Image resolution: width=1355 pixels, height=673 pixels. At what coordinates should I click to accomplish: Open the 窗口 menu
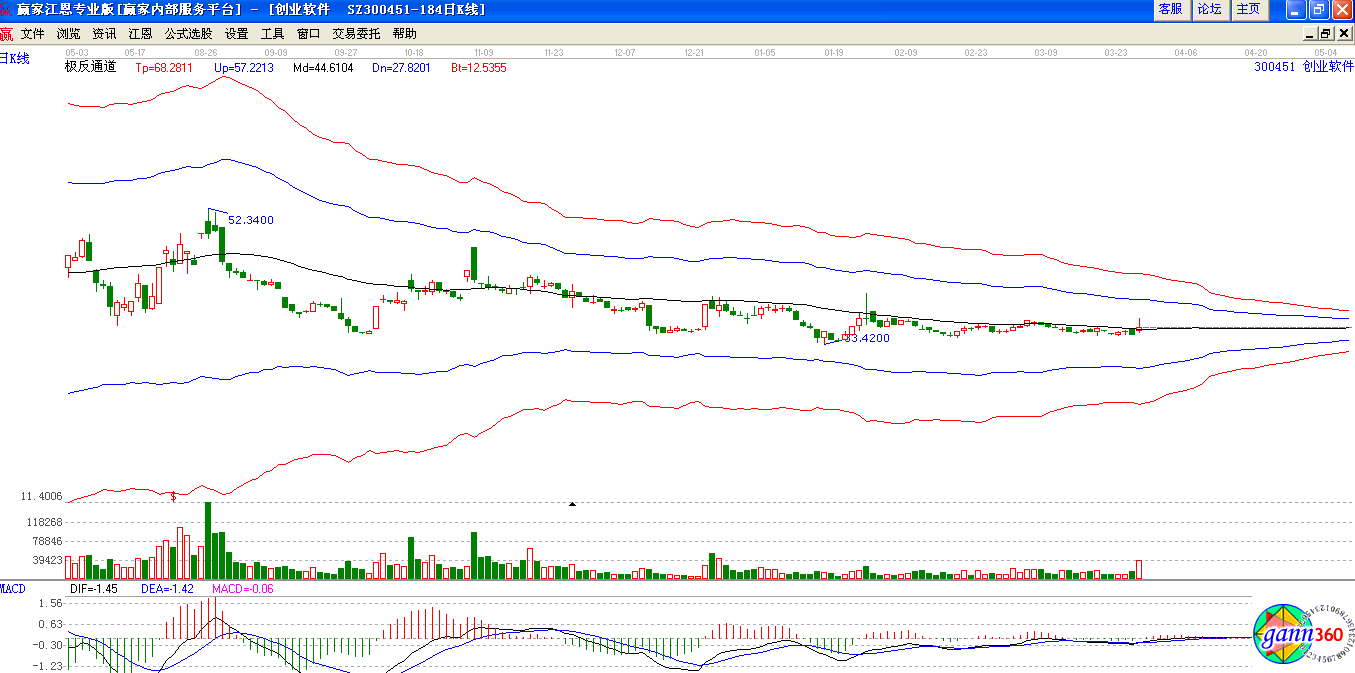click(x=309, y=33)
